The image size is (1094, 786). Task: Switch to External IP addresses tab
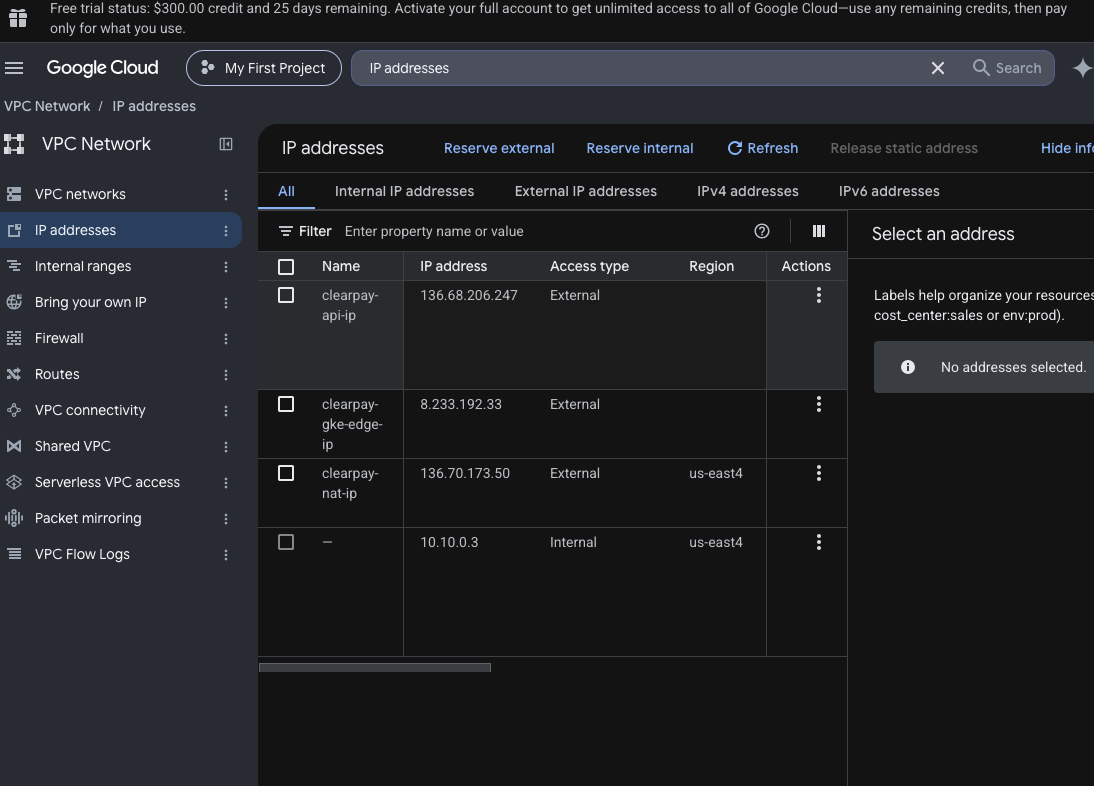click(x=585, y=191)
